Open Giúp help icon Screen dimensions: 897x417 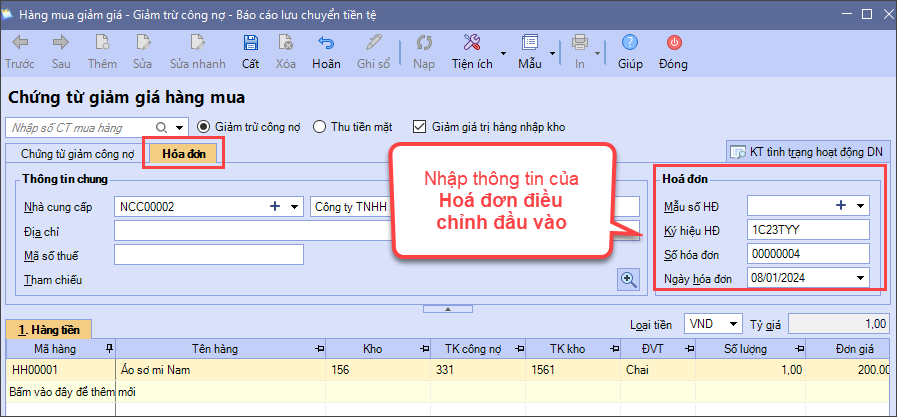630,43
